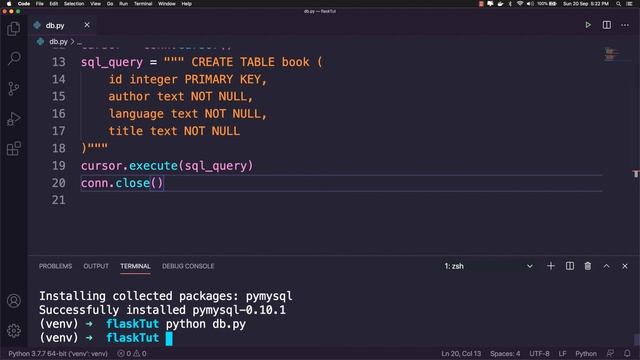Open the 1: zsh terminal dropdown
Viewport: 640px width, 360px height.
(489, 266)
